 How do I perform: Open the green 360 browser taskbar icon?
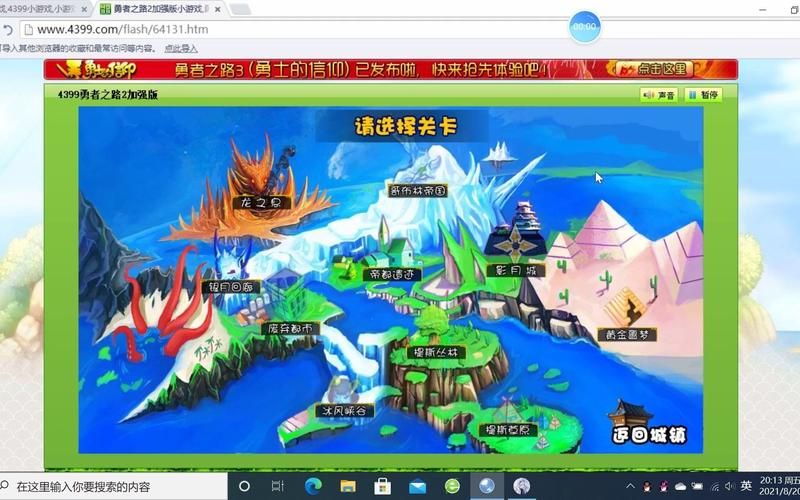pyautogui.click(x=452, y=486)
